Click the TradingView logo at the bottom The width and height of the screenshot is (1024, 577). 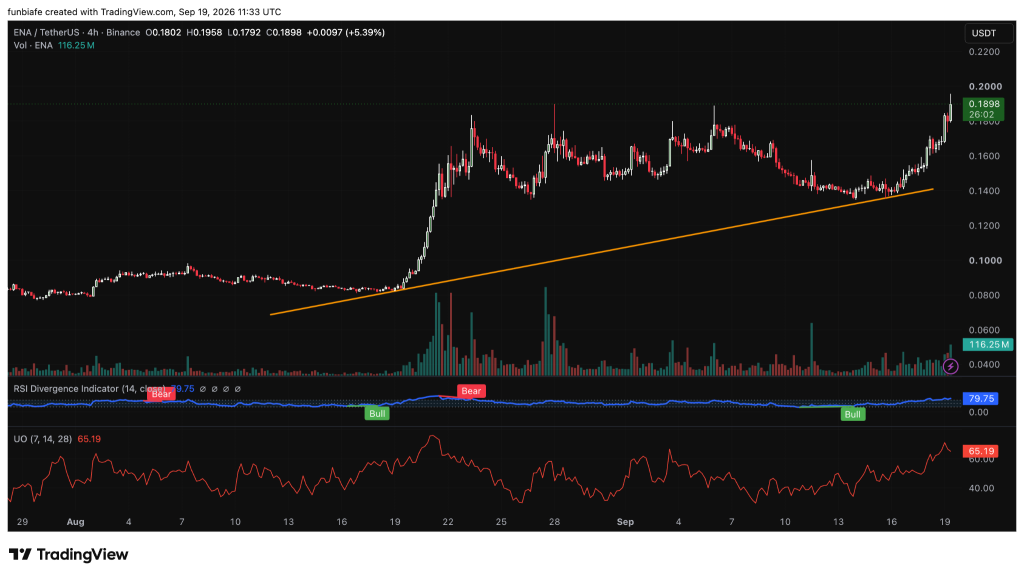tap(68, 554)
